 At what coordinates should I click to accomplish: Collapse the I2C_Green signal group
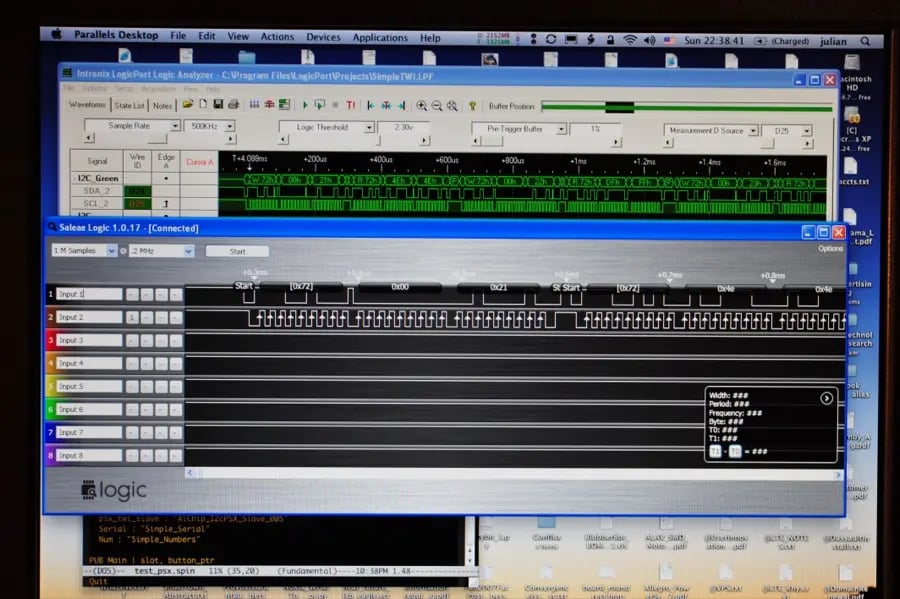click(x=75, y=178)
